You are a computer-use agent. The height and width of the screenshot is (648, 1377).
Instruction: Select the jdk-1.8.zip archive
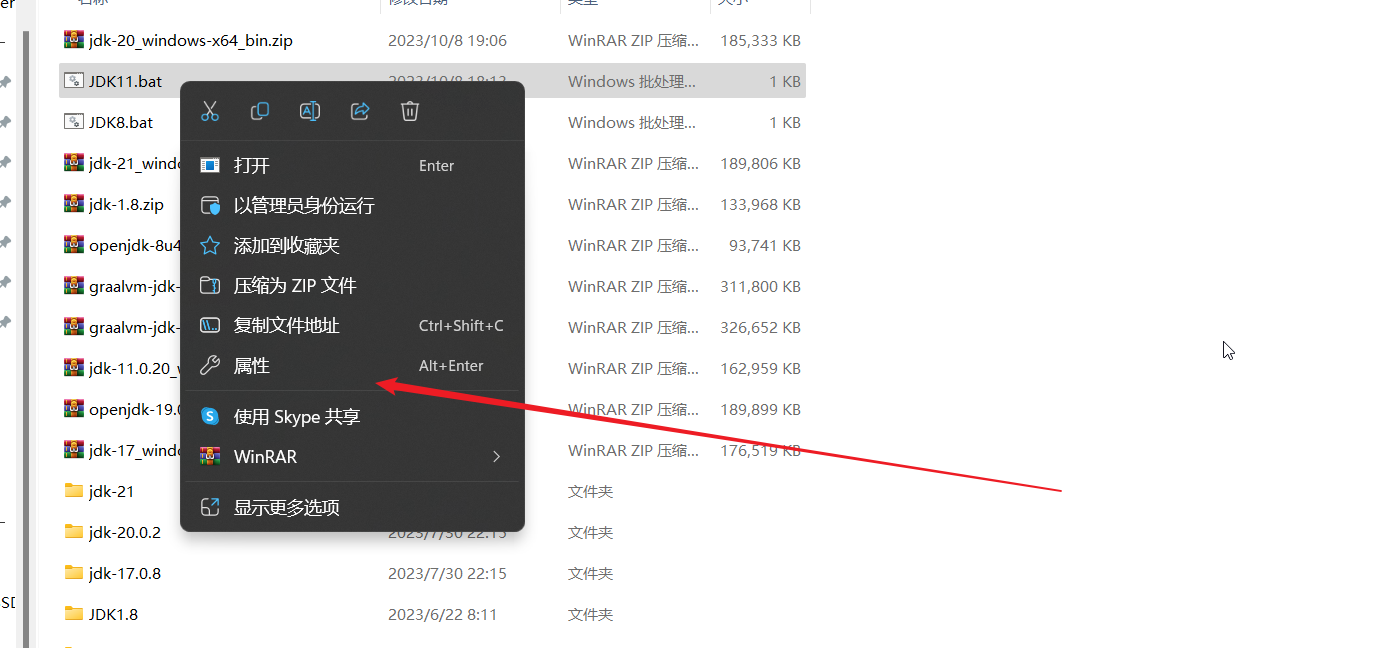click(126, 204)
